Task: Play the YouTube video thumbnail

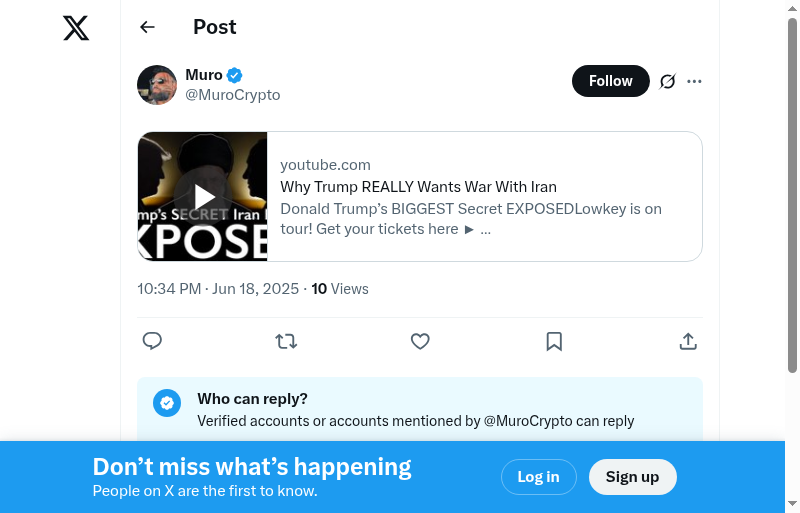Action: click(203, 196)
